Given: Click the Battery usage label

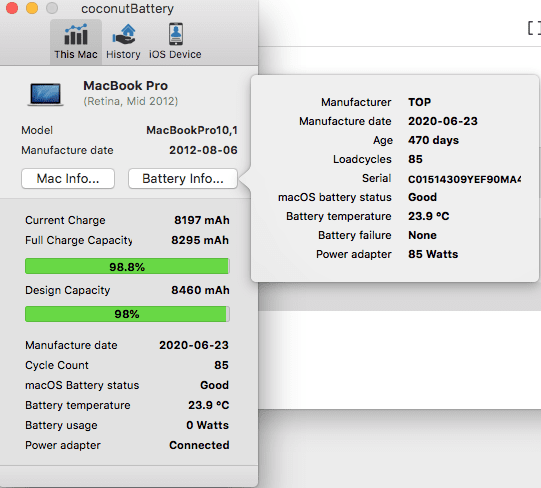Looking at the screenshot, I should (61, 425).
